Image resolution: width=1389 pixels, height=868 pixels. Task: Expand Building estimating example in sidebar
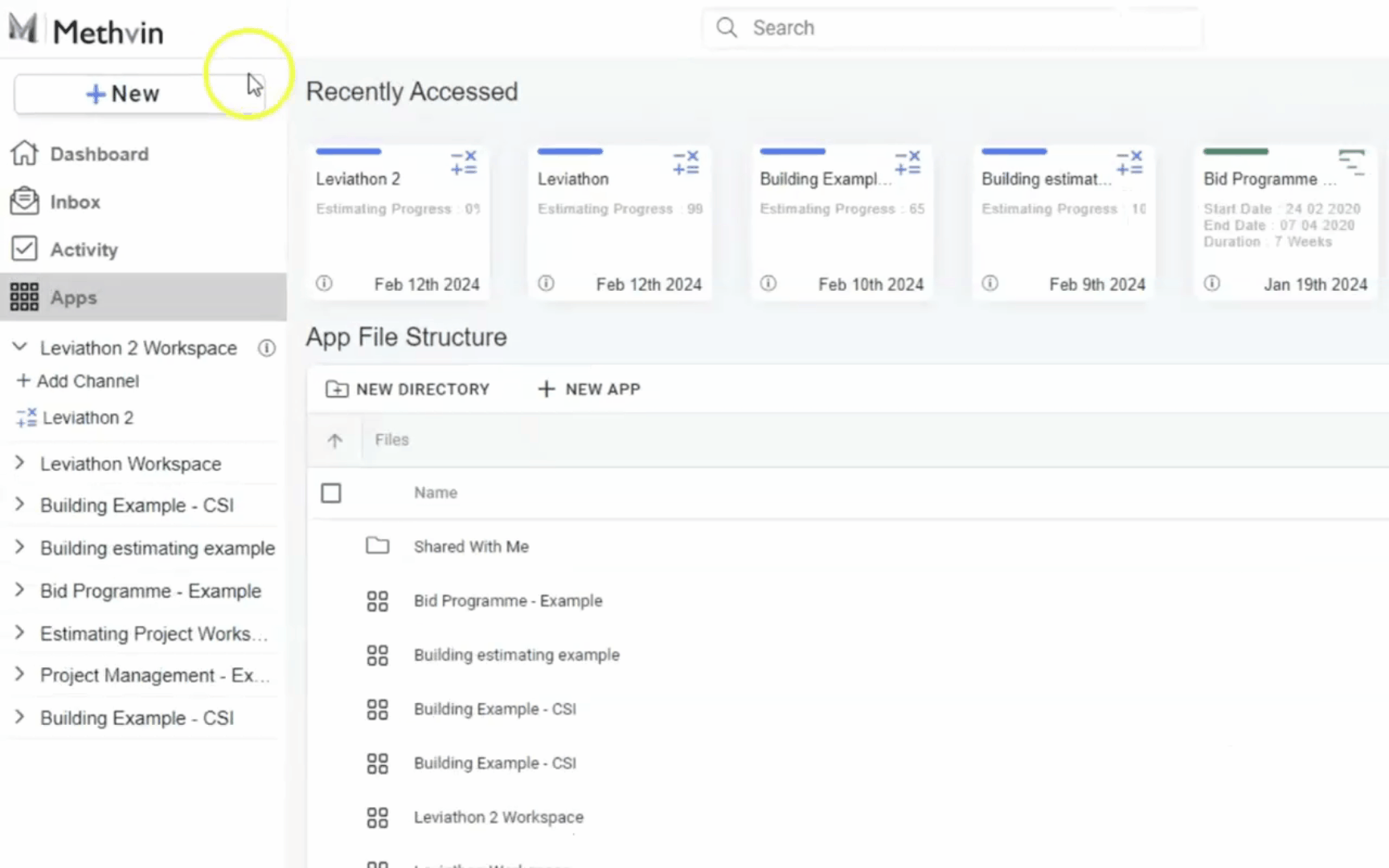(x=20, y=547)
